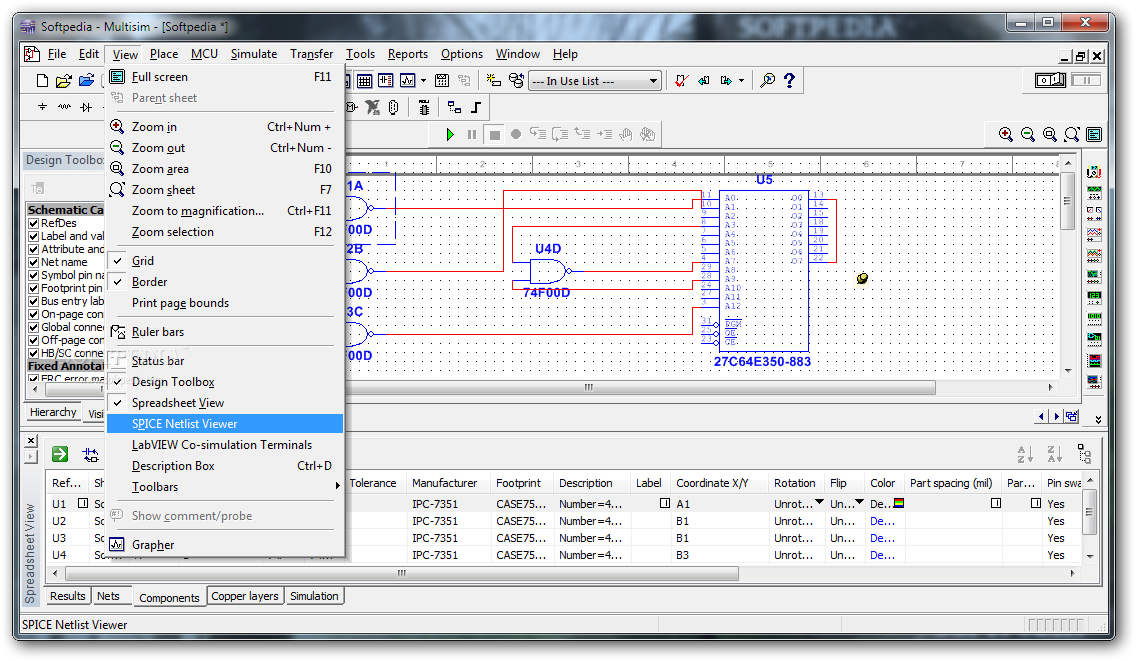Open the In Use List dropdown

(653, 80)
